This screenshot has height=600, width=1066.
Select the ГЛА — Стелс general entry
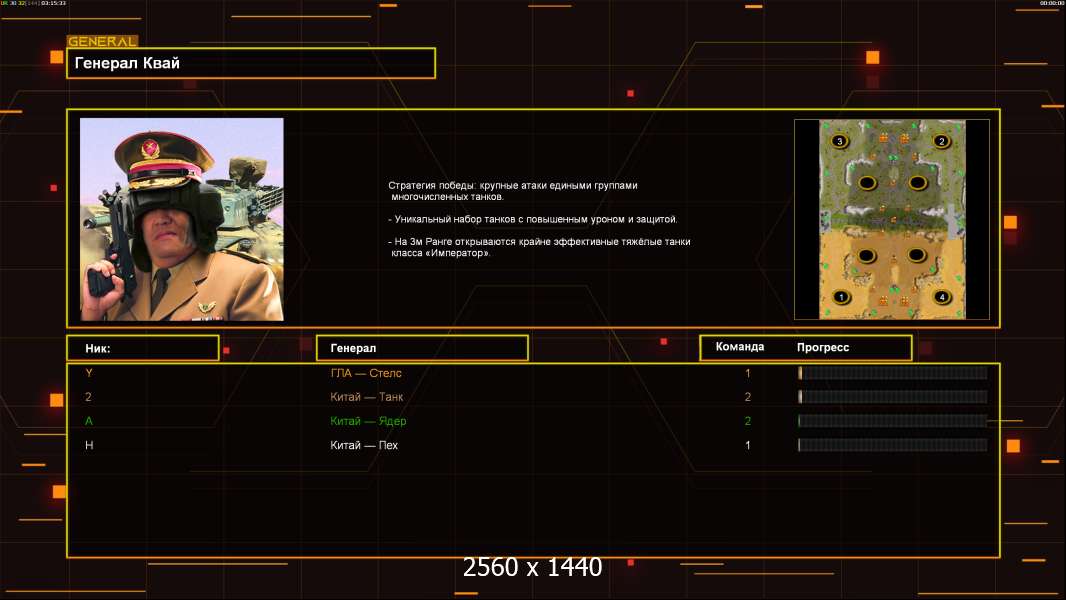(366, 373)
